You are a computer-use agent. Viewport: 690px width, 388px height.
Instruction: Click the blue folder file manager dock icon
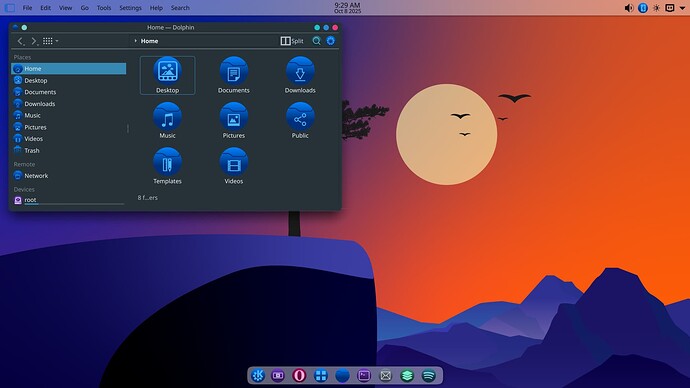342,375
